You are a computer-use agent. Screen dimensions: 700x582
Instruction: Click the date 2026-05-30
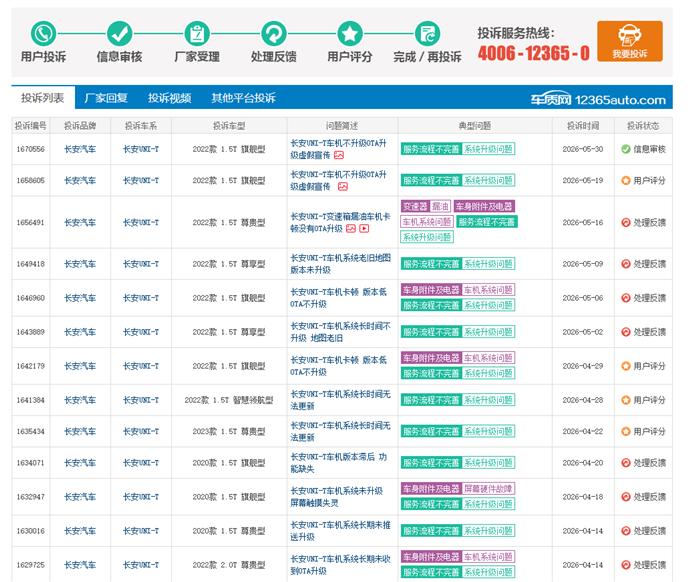click(583, 149)
